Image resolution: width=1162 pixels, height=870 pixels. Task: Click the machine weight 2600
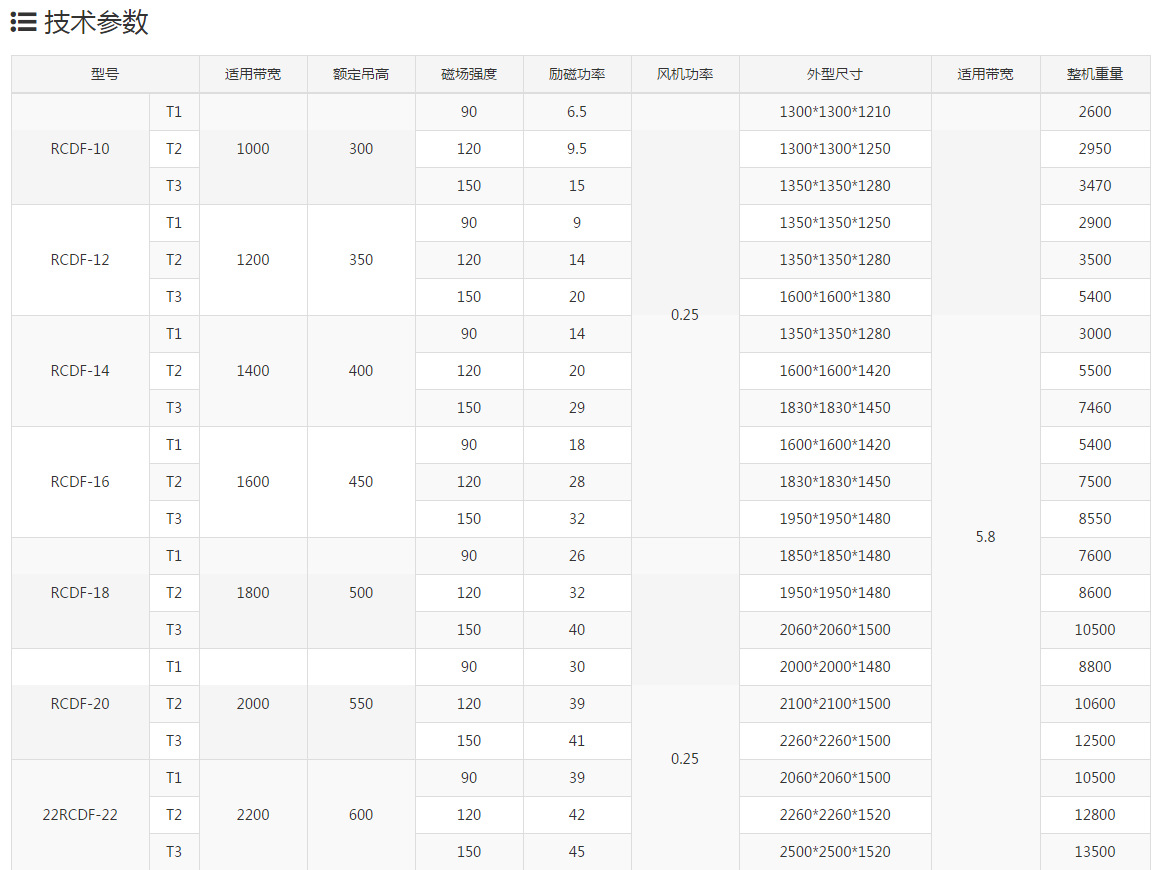pyautogui.click(x=1095, y=112)
